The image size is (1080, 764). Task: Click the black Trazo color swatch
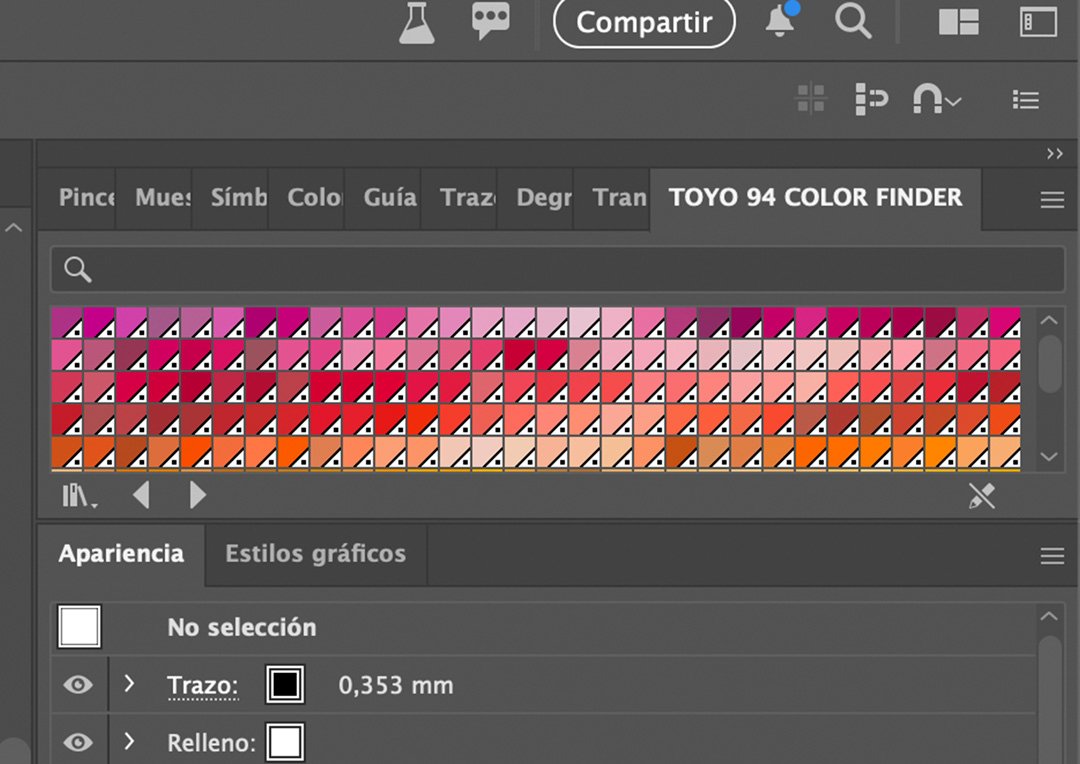[x=285, y=685]
